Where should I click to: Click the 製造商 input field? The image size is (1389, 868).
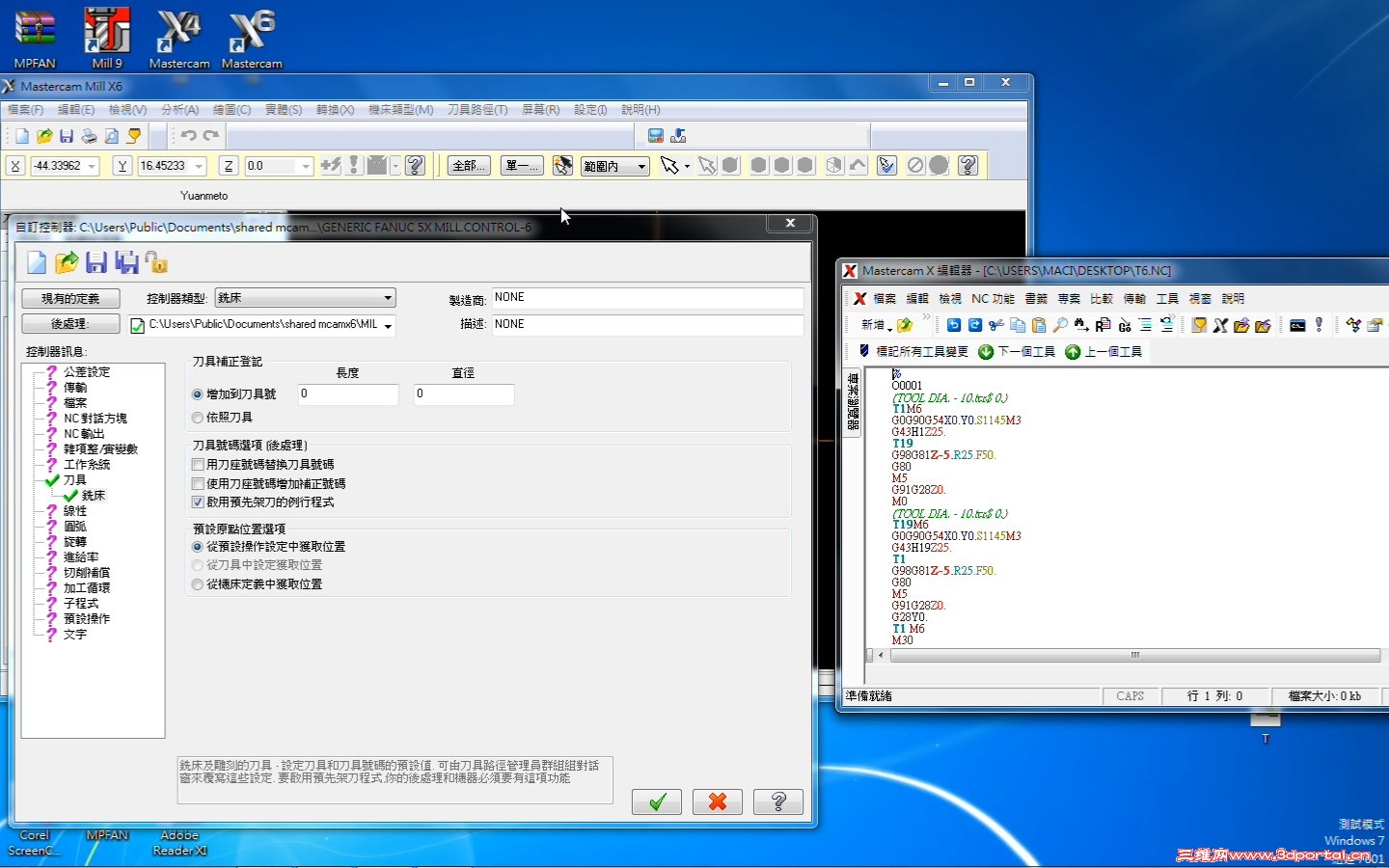pos(647,298)
